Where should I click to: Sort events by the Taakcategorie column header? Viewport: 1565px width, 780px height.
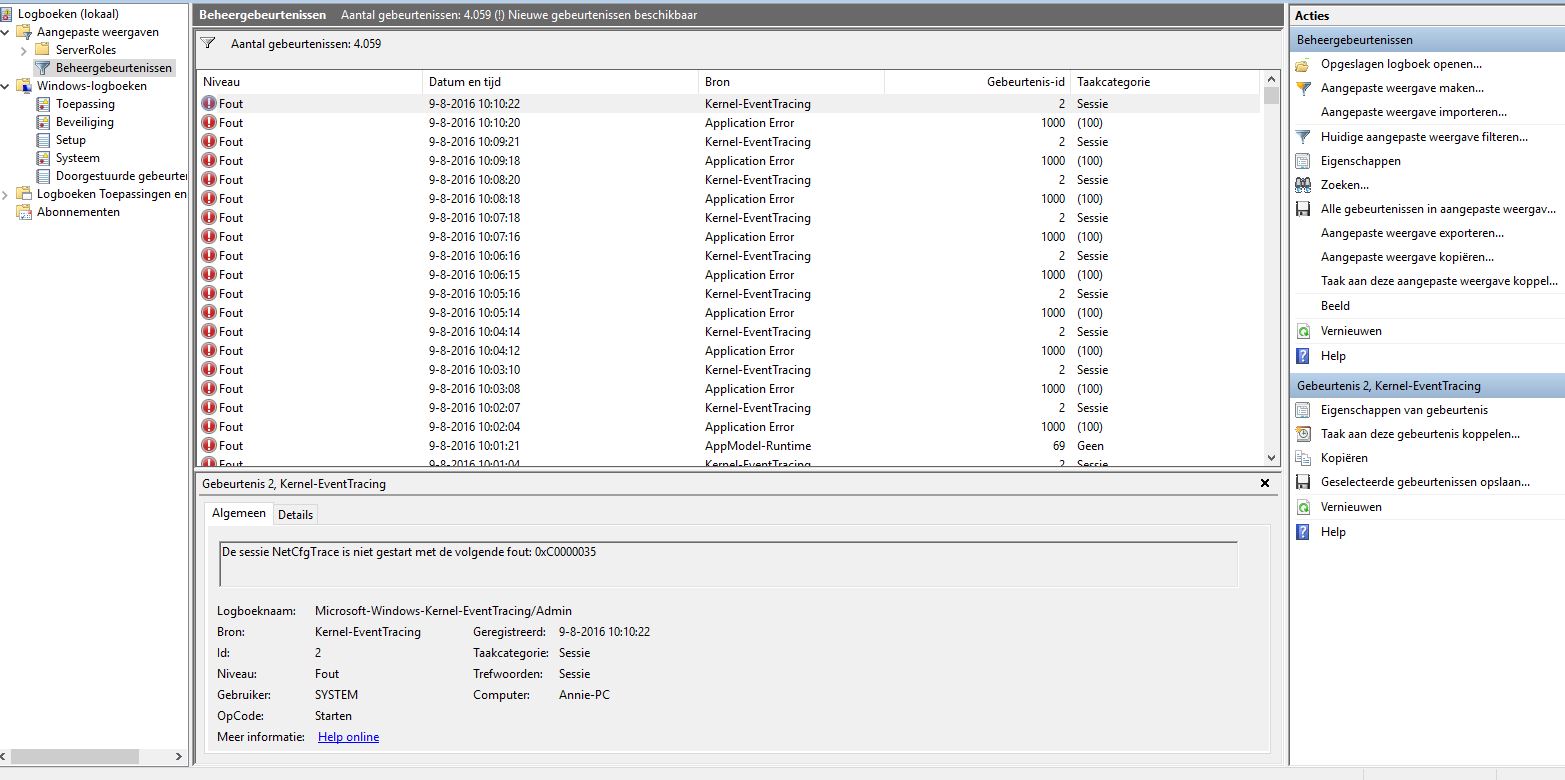point(1166,82)
